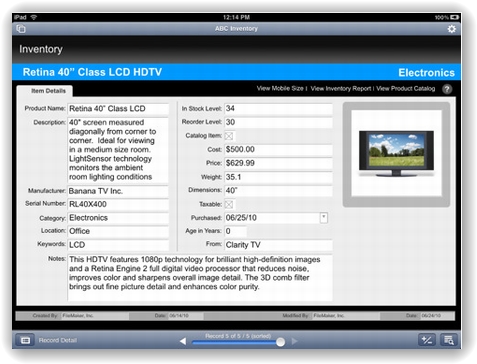
Task: Edit the Weight field 35.1
Action: (x=278, y=177)
